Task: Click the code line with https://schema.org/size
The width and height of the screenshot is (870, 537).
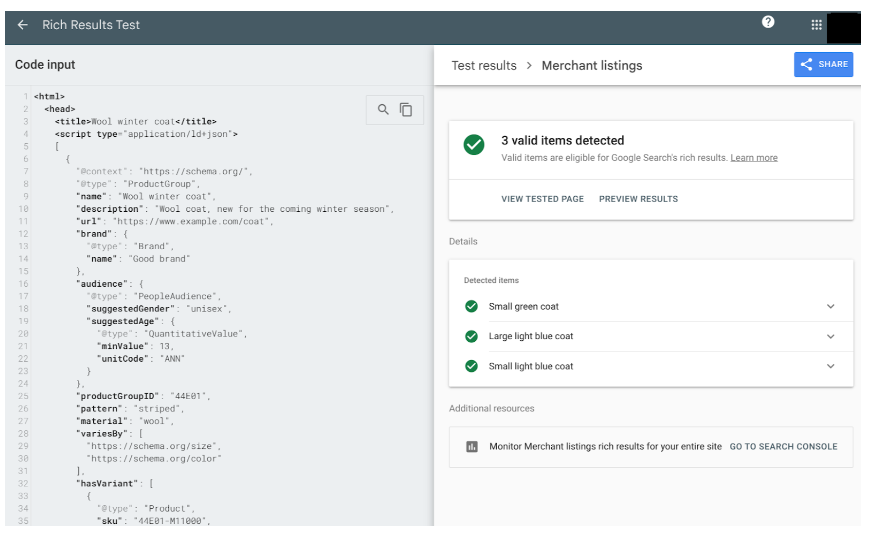Action: pos(154,446)
